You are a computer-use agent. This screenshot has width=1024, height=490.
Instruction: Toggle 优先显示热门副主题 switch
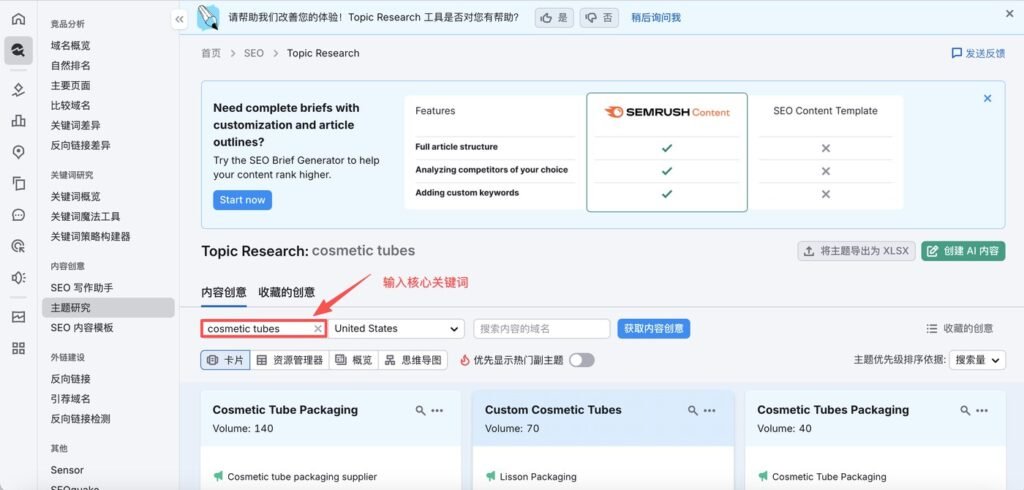click(x=581, y=360)
